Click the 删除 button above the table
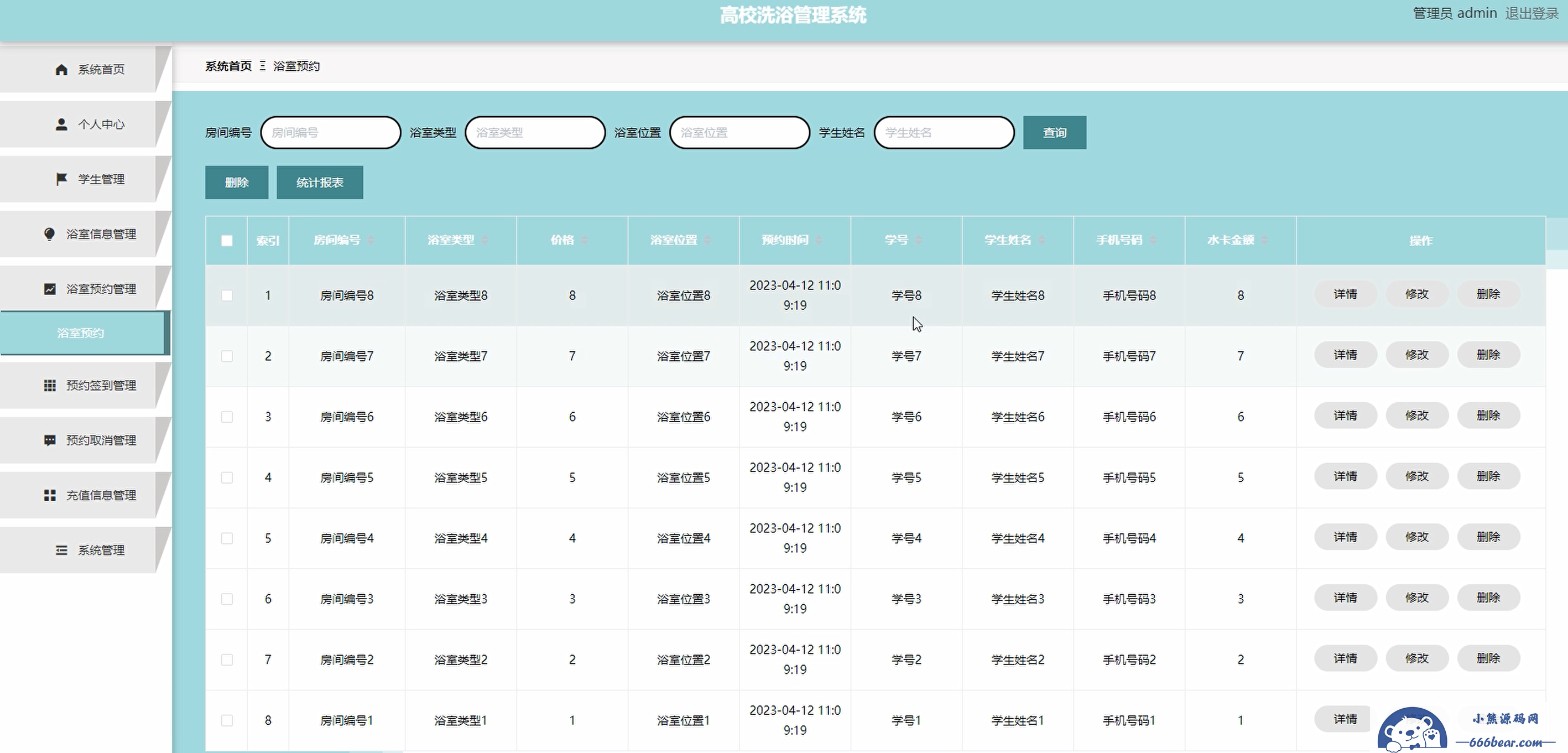The width and height of the screenshot is (1568, 753). [x=237, y=183]
